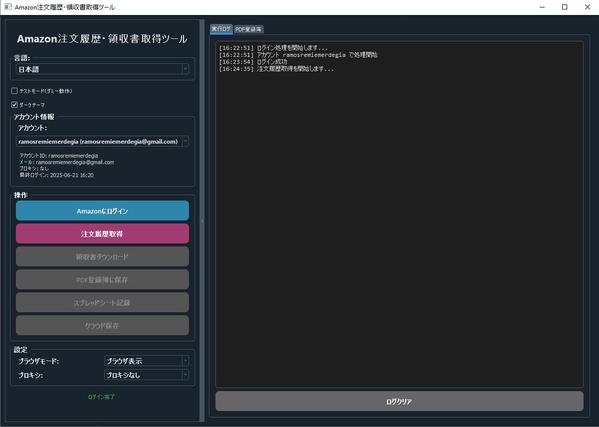Click the 領収書ダウンロード button
This screenshot has width=599, height=427.
[x=102, y=257]
